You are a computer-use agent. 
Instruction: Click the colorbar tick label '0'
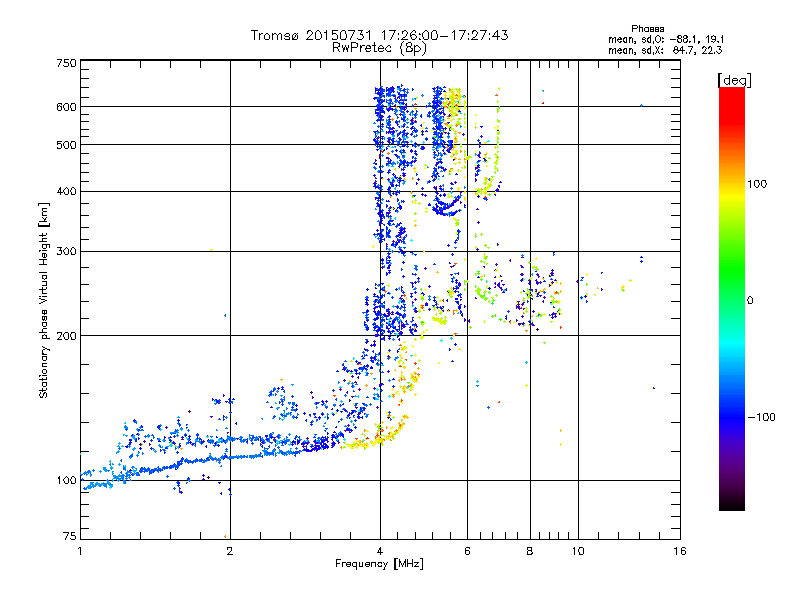pyautogui.click(x=750, y=301)
